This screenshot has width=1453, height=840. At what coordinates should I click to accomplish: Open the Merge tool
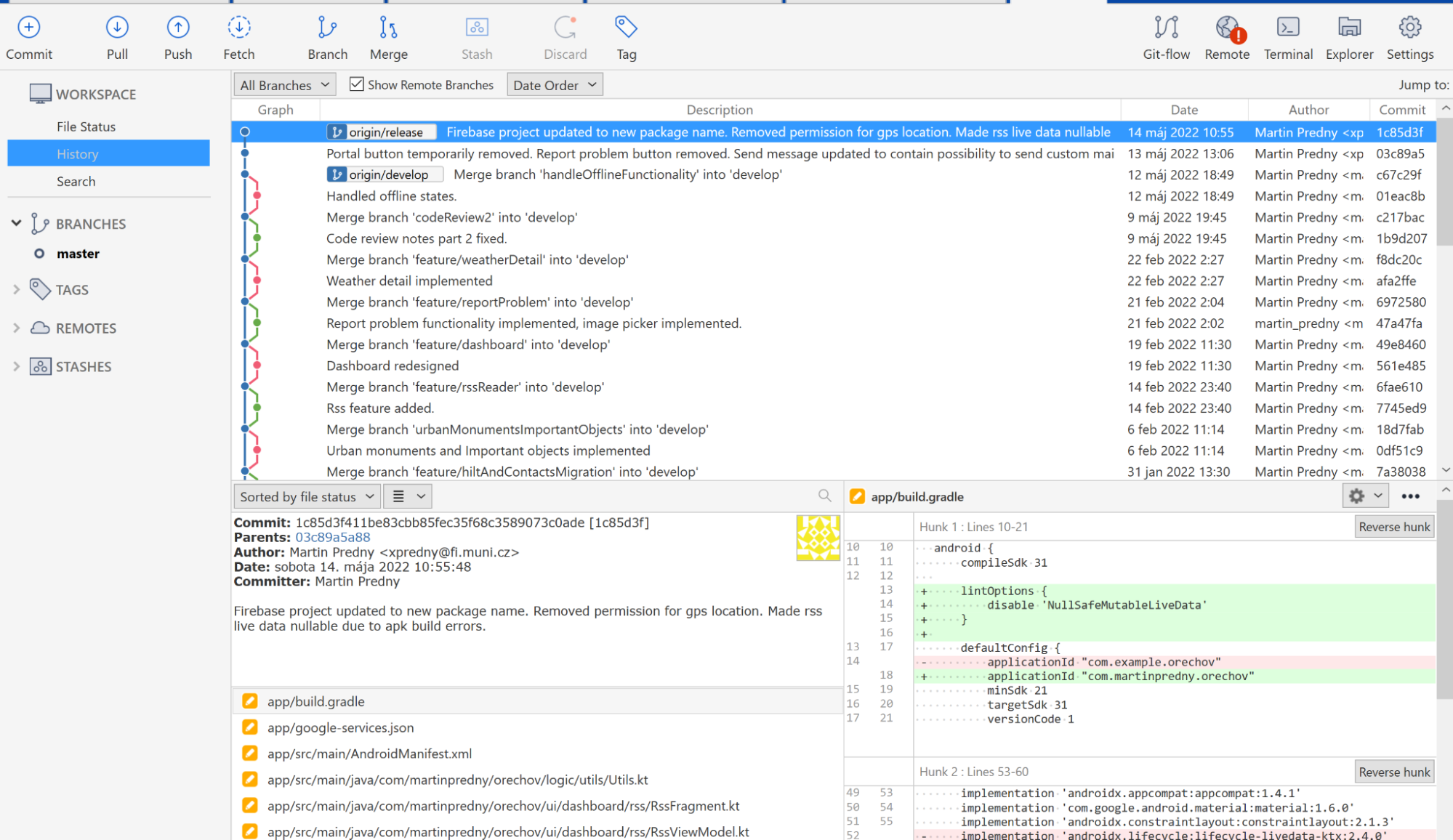pyautogui.click(x=389, y=38)
